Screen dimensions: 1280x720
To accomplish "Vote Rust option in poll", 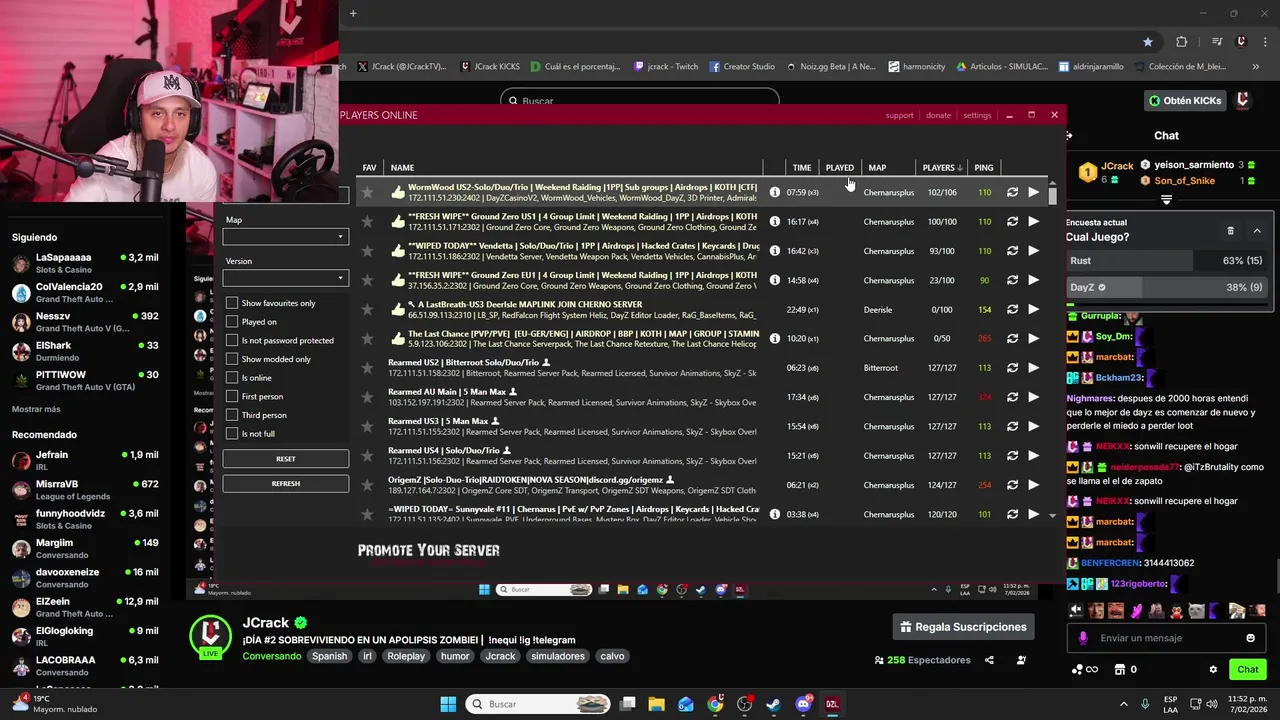I will coord(1167,261).
